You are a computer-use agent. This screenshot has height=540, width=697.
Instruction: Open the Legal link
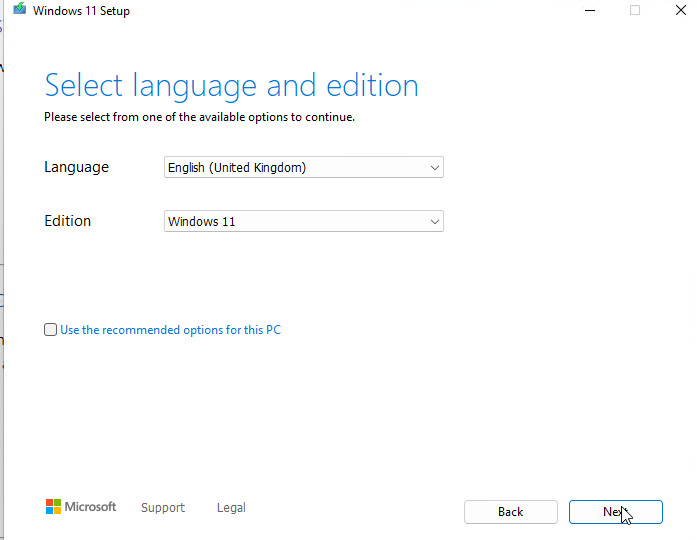231,508
